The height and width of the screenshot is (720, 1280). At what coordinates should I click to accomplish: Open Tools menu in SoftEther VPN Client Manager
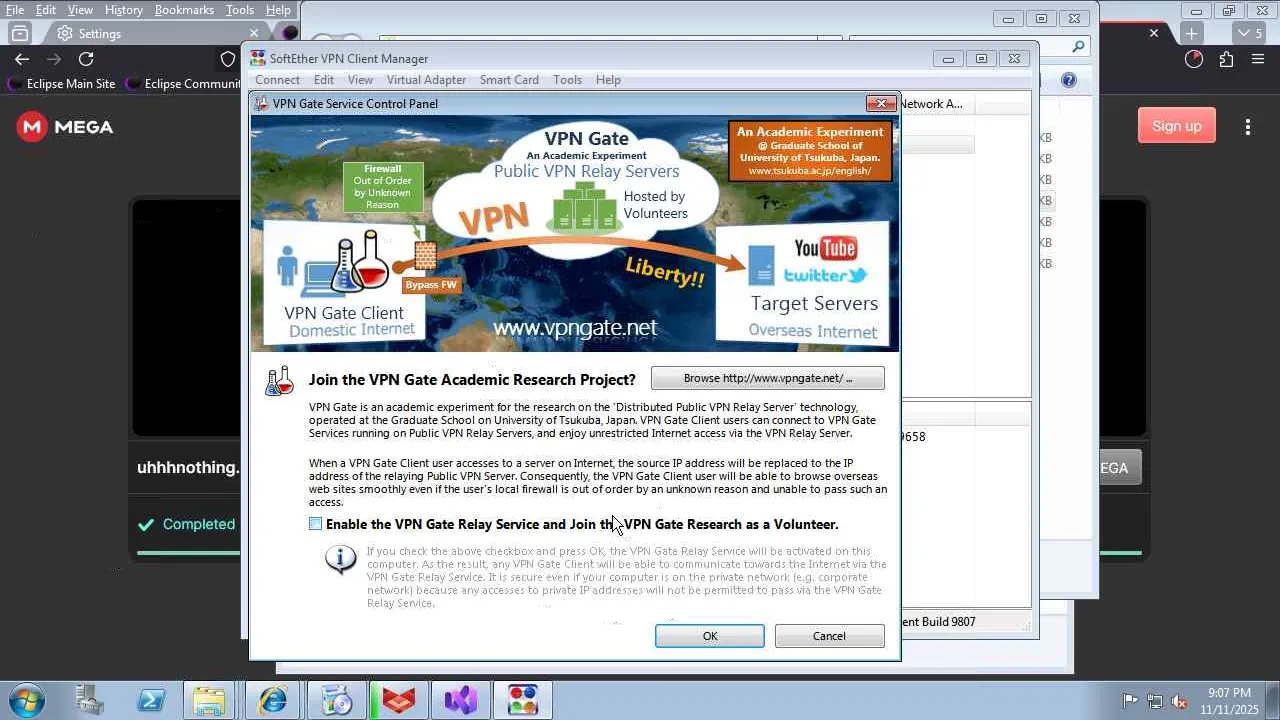[567, 80]
